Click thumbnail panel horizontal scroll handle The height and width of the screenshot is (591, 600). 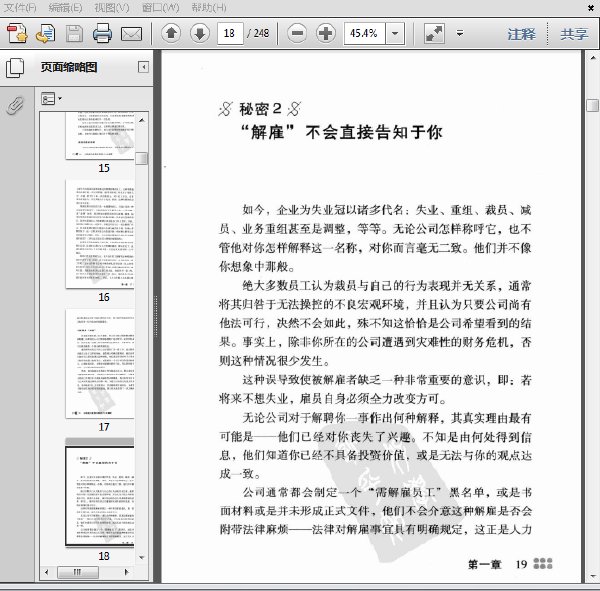click(x=78, y=572)
